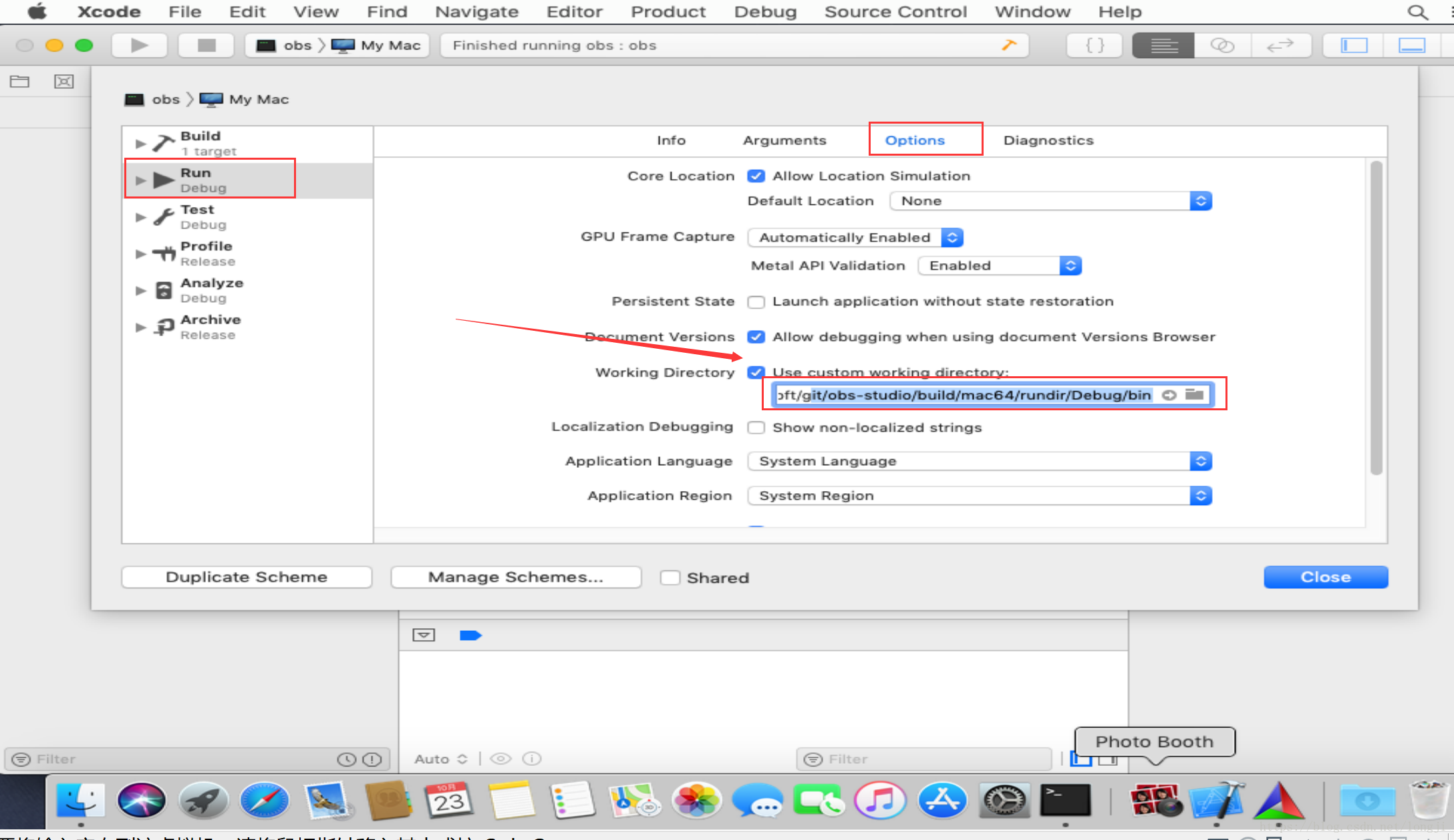Show the Version editor arrows button
Image resolution: width=1454 pixels, height=840 pixels.
tap(1280, 45)
